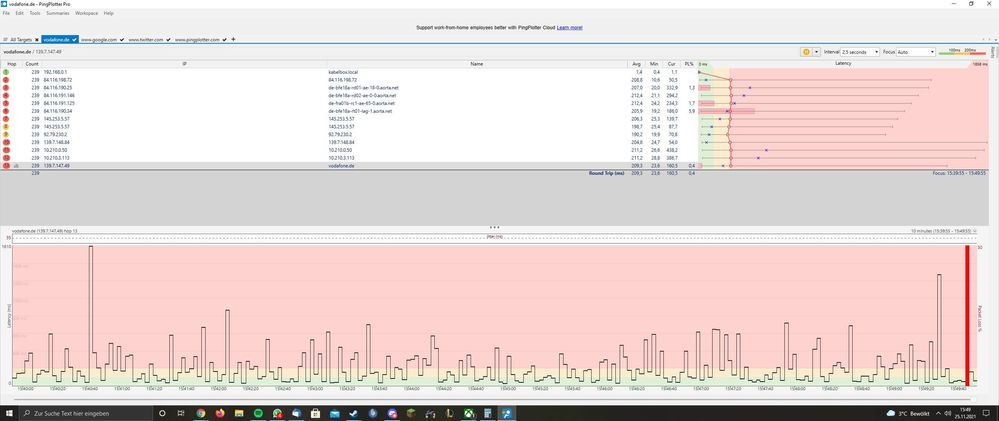Click the check mark on vodafone.de tab
Screen dimensions: 999x421
(x=75, y=39)
